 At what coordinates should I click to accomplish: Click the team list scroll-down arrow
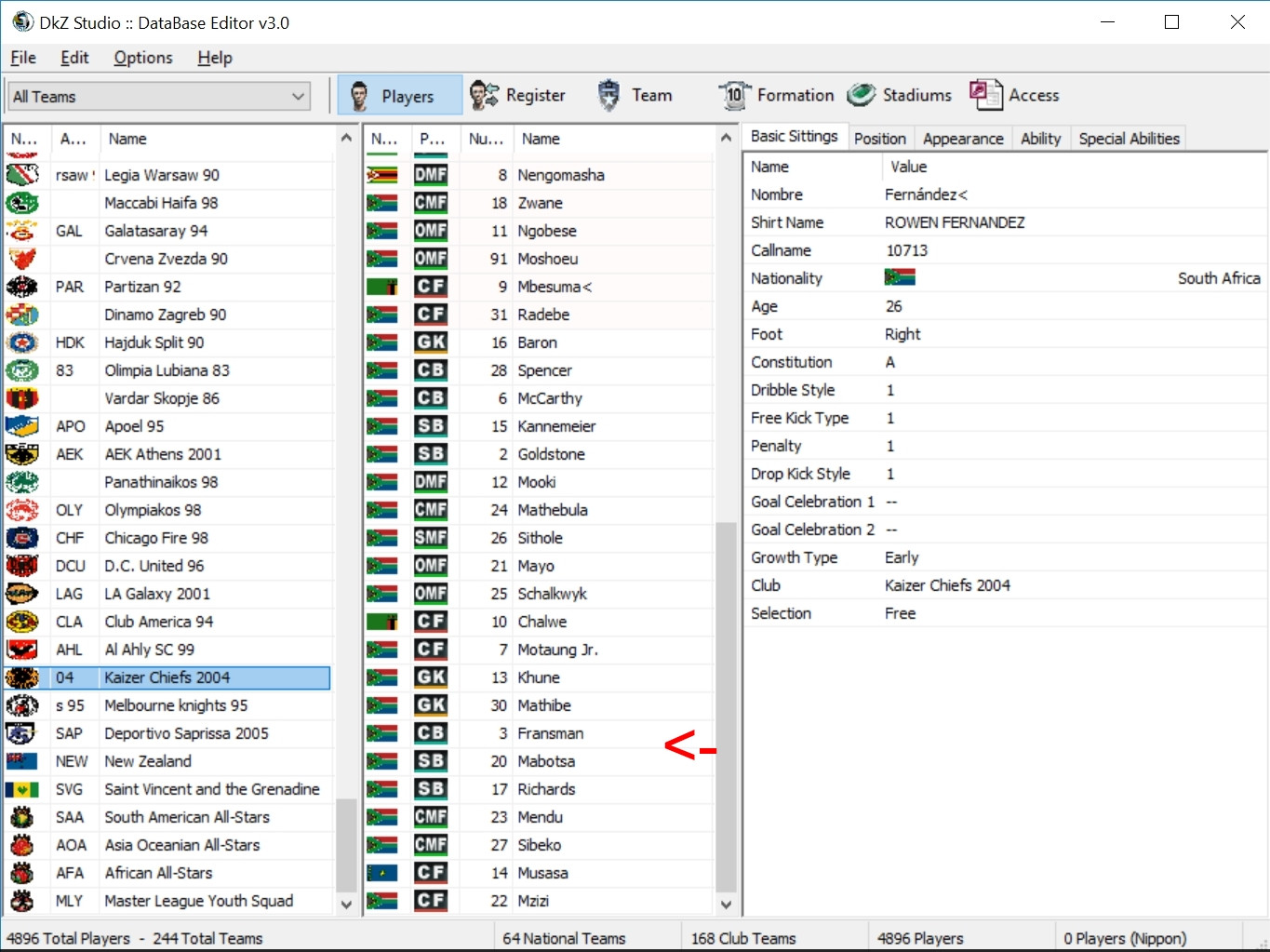click(346, 904)
